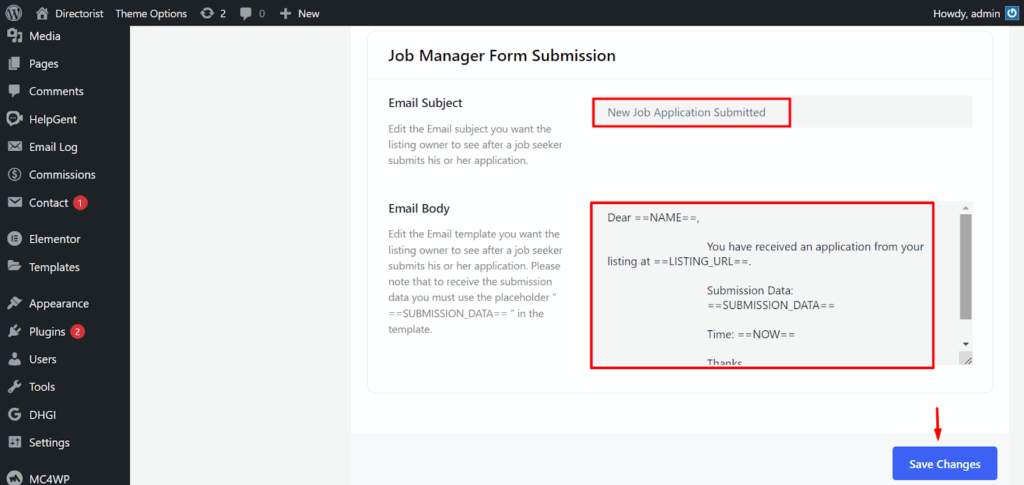Click the Plugins plug icon

(15, 331)
